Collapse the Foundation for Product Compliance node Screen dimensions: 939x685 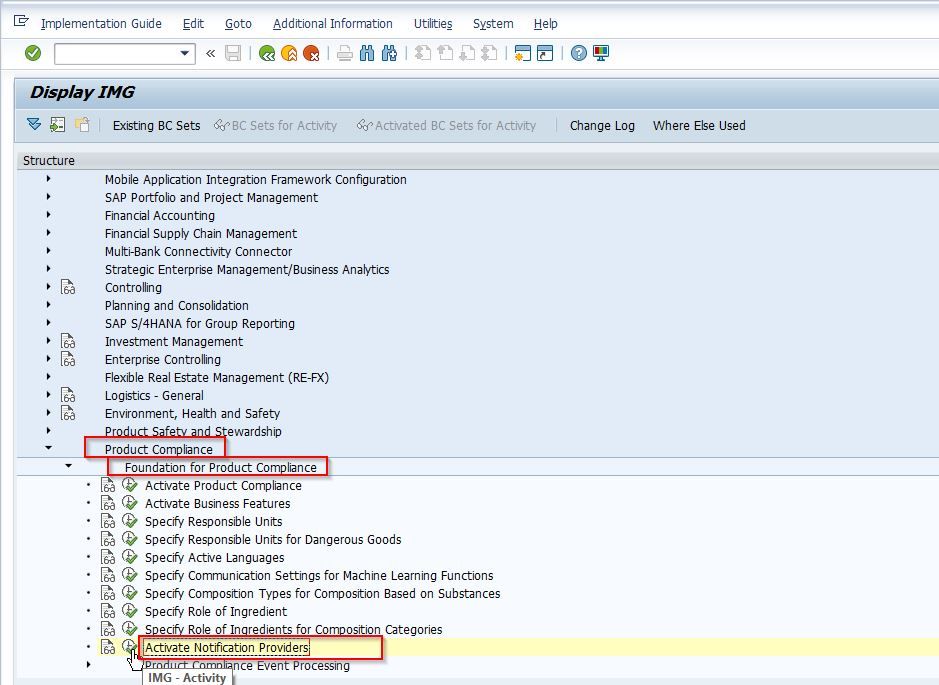(68, 466)
